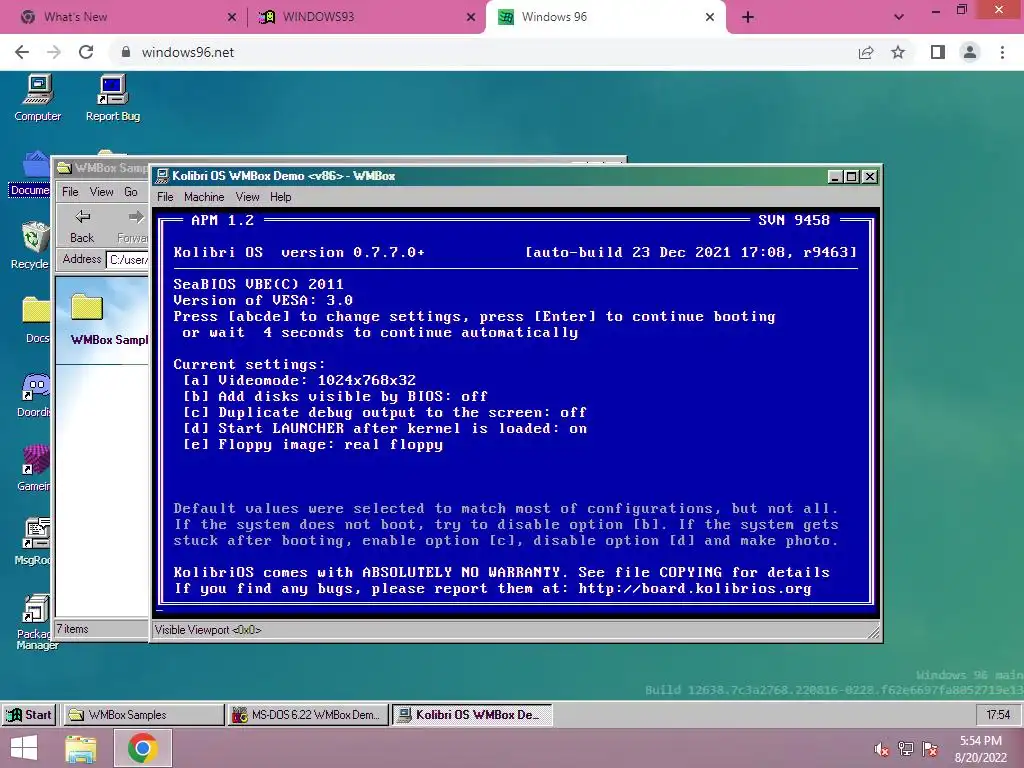Open Windows File Explorer from host taskbar

coord(80,748)
